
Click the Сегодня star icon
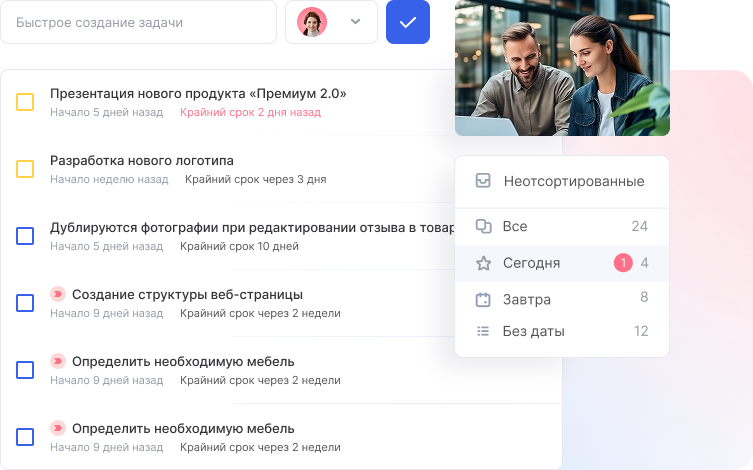[x=483, y=263]
